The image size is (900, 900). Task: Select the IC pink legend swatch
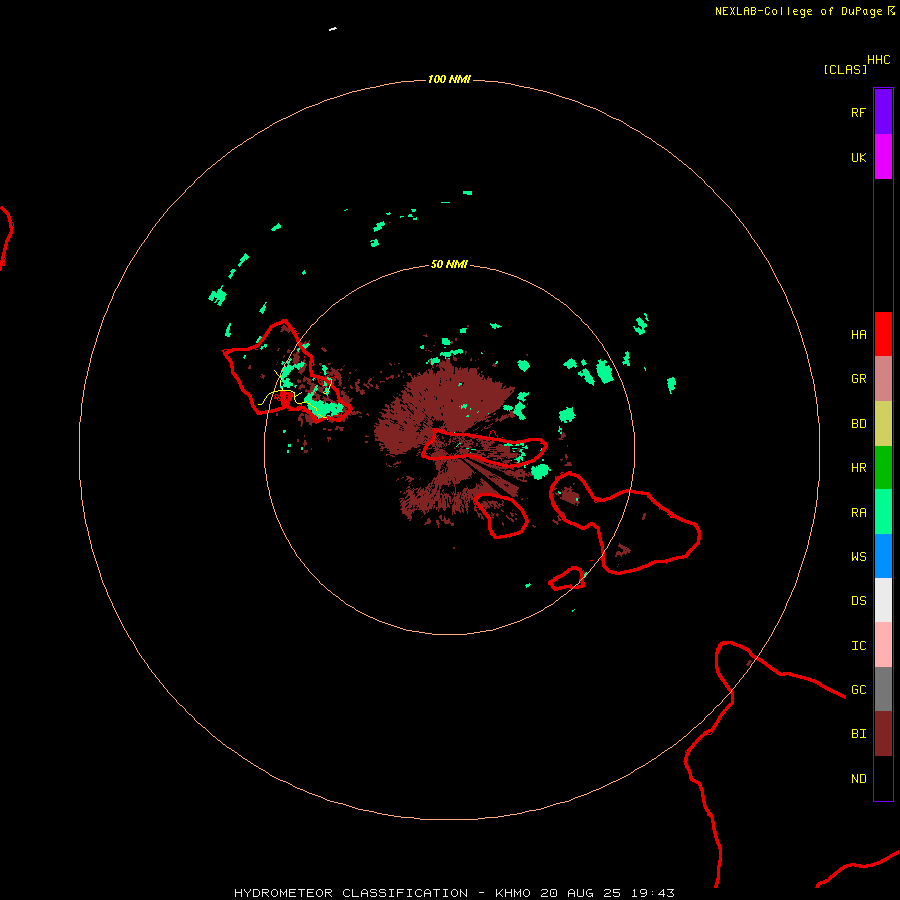click(x=883, y=645)
